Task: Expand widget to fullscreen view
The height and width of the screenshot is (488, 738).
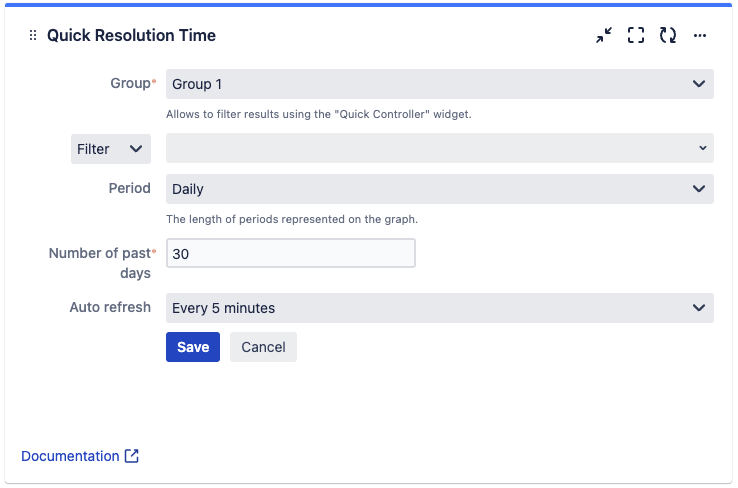Action: [x=636, y=35]
